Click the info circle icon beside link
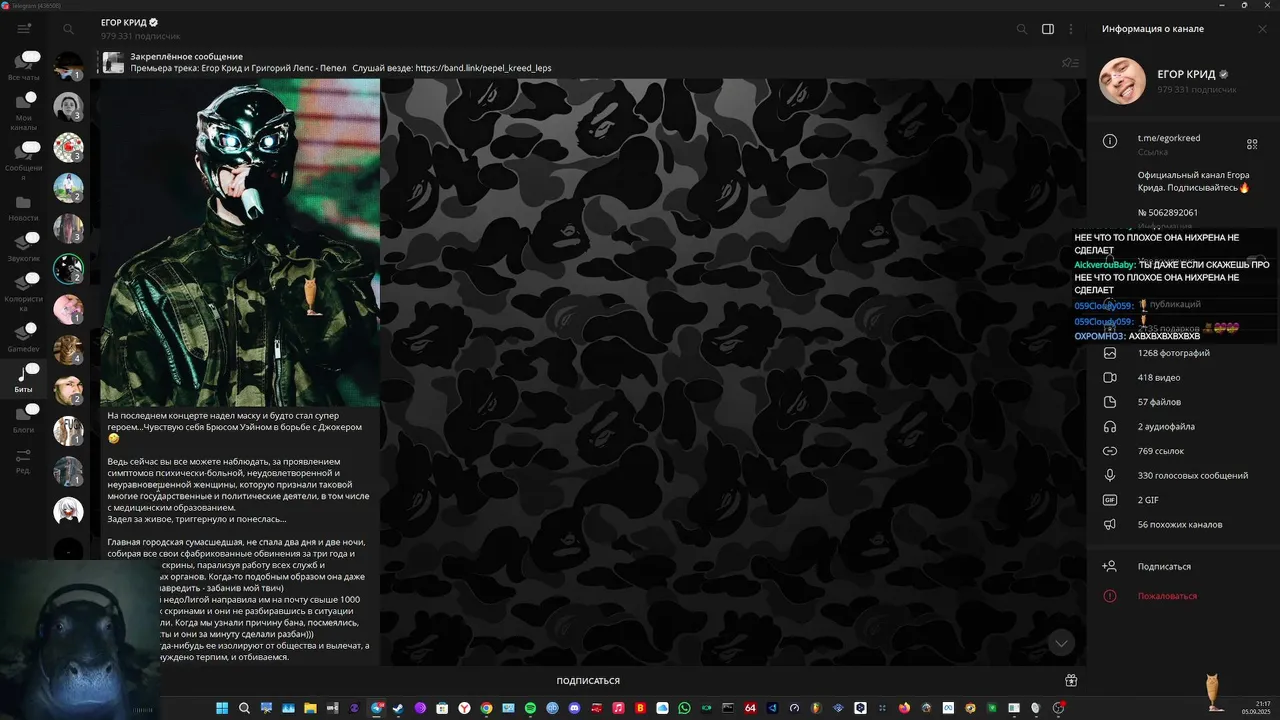The height and width of the screenshot is (720, 1280). (x=1110, y=141)
